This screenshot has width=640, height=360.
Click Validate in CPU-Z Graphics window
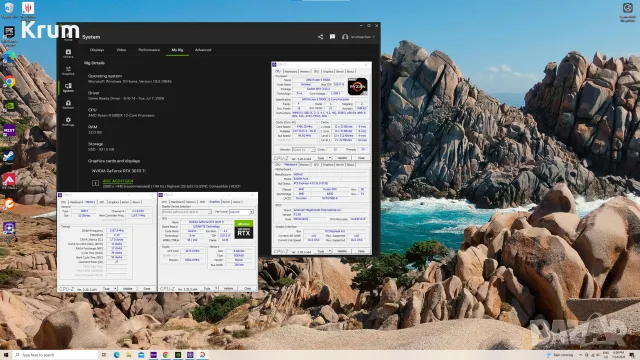click(x=229, y=289)
